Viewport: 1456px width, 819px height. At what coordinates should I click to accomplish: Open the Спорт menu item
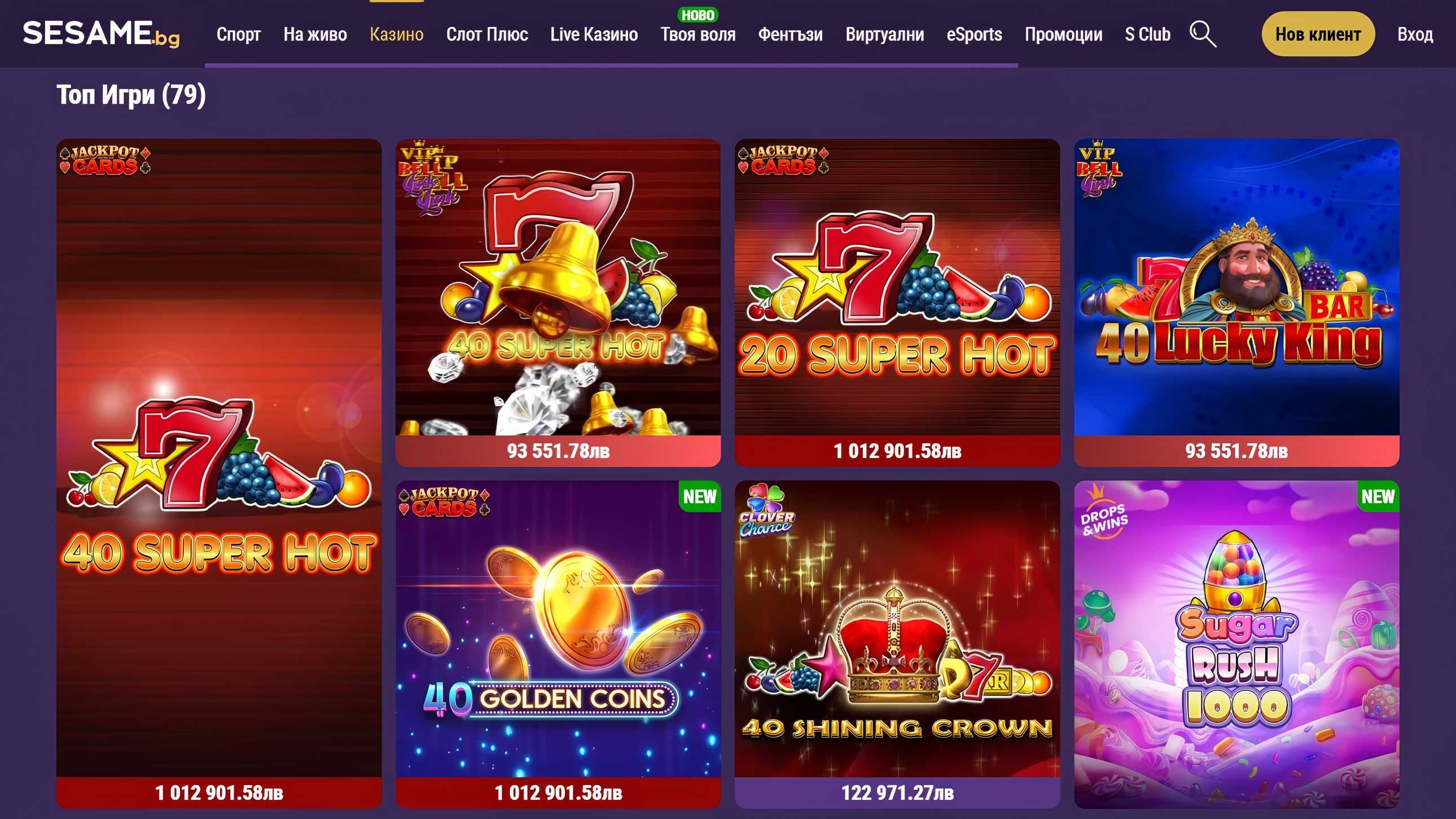pyautogui.click(x=238, y=34)
